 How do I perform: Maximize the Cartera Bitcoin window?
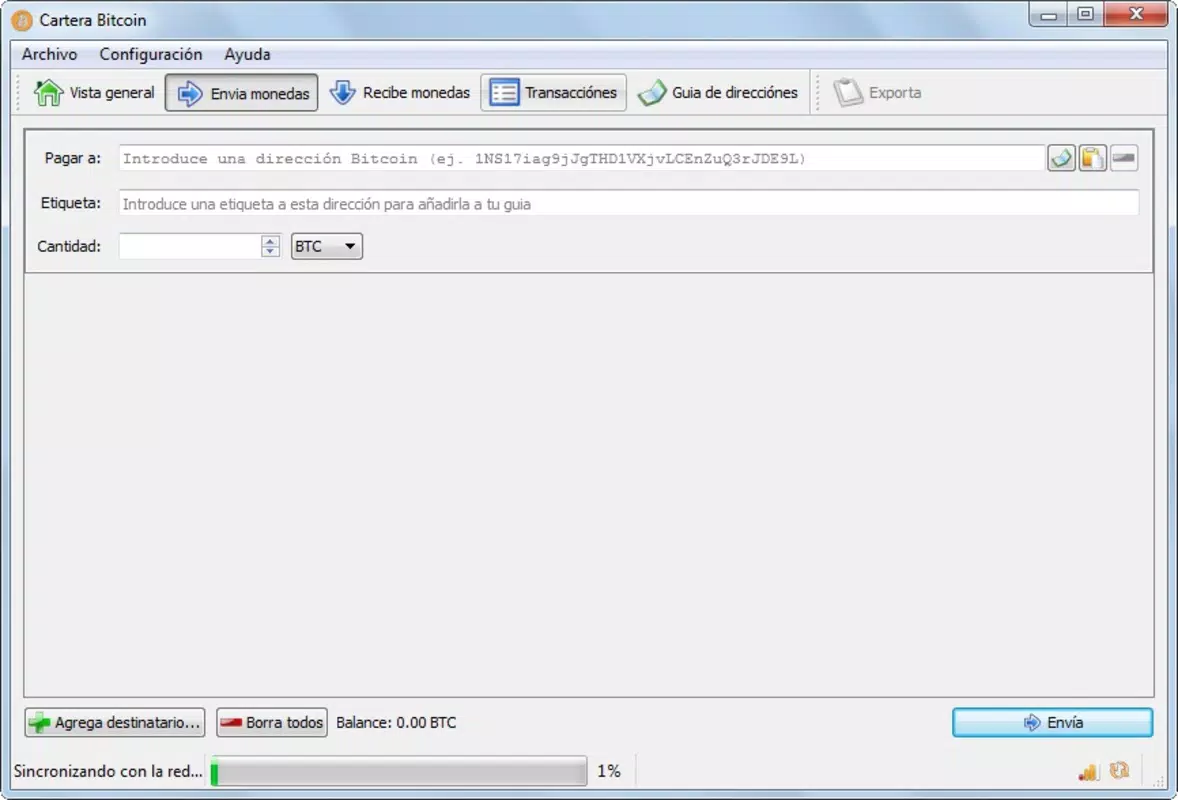coord(1086,14)
